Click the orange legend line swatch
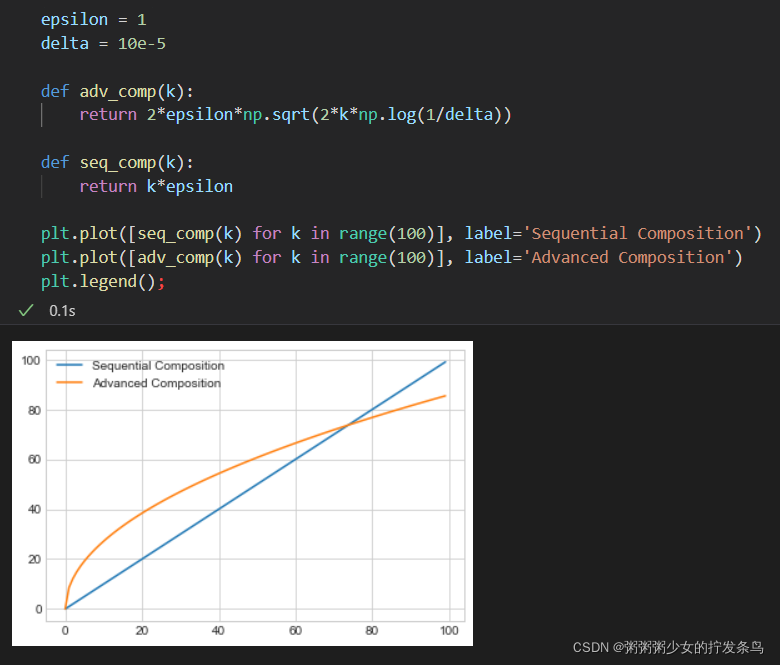 (69, 382)
